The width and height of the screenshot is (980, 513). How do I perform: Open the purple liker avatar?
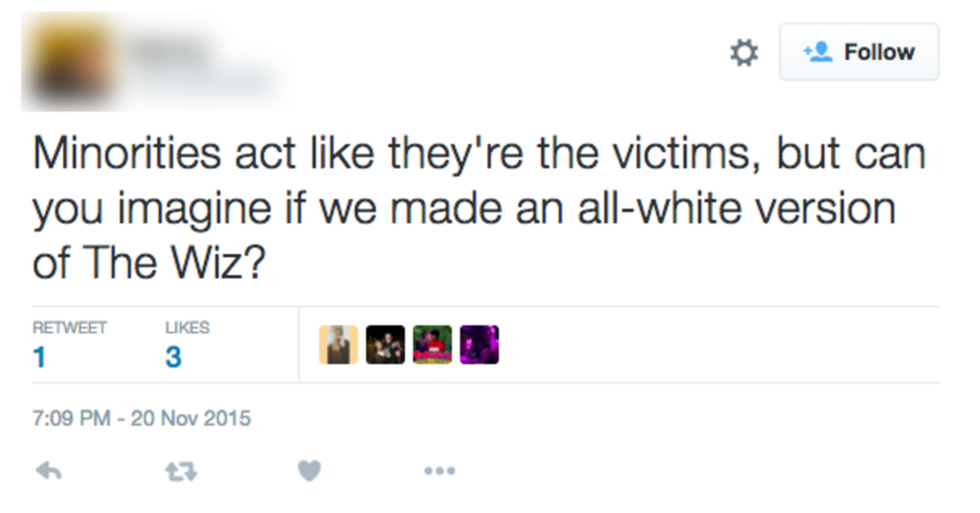coord(479,345)
